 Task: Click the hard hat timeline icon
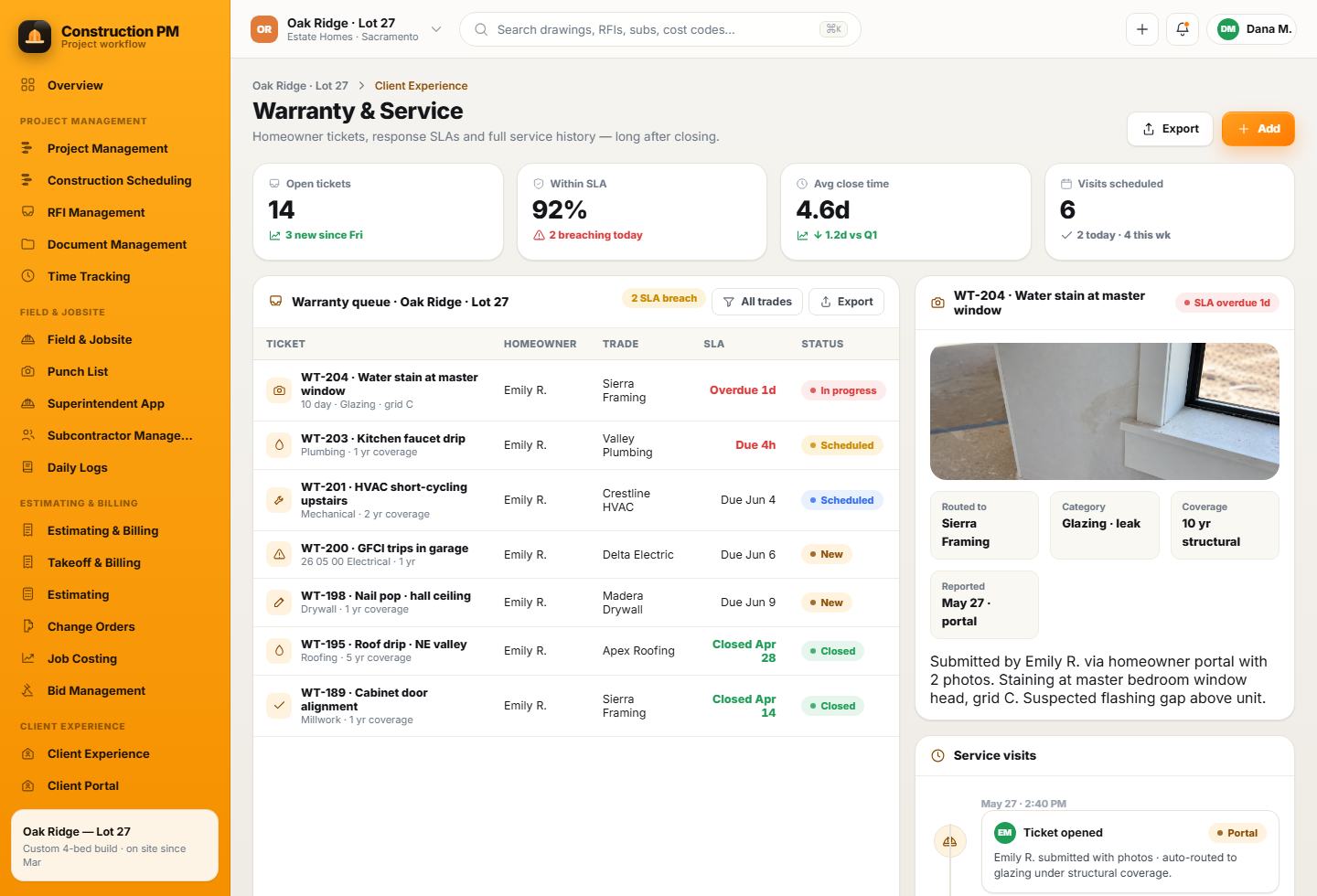[949, 841]
